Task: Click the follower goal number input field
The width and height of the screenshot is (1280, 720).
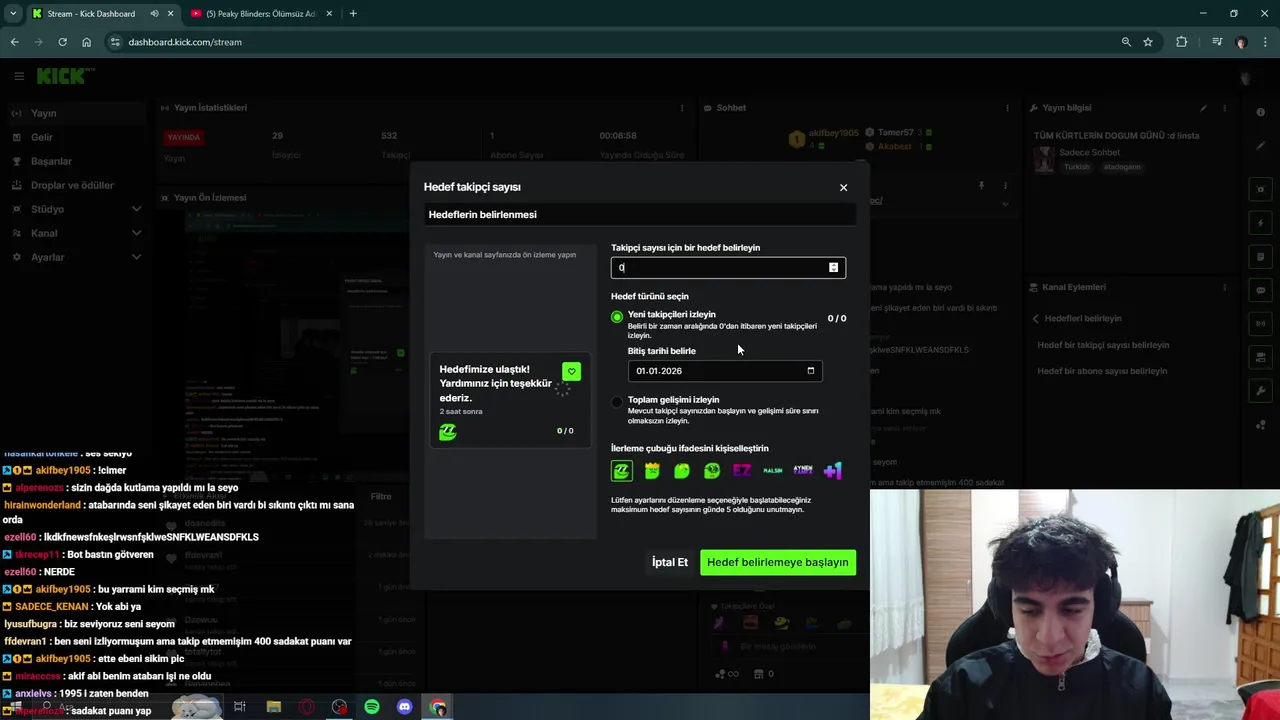Action: pos(728,267)
